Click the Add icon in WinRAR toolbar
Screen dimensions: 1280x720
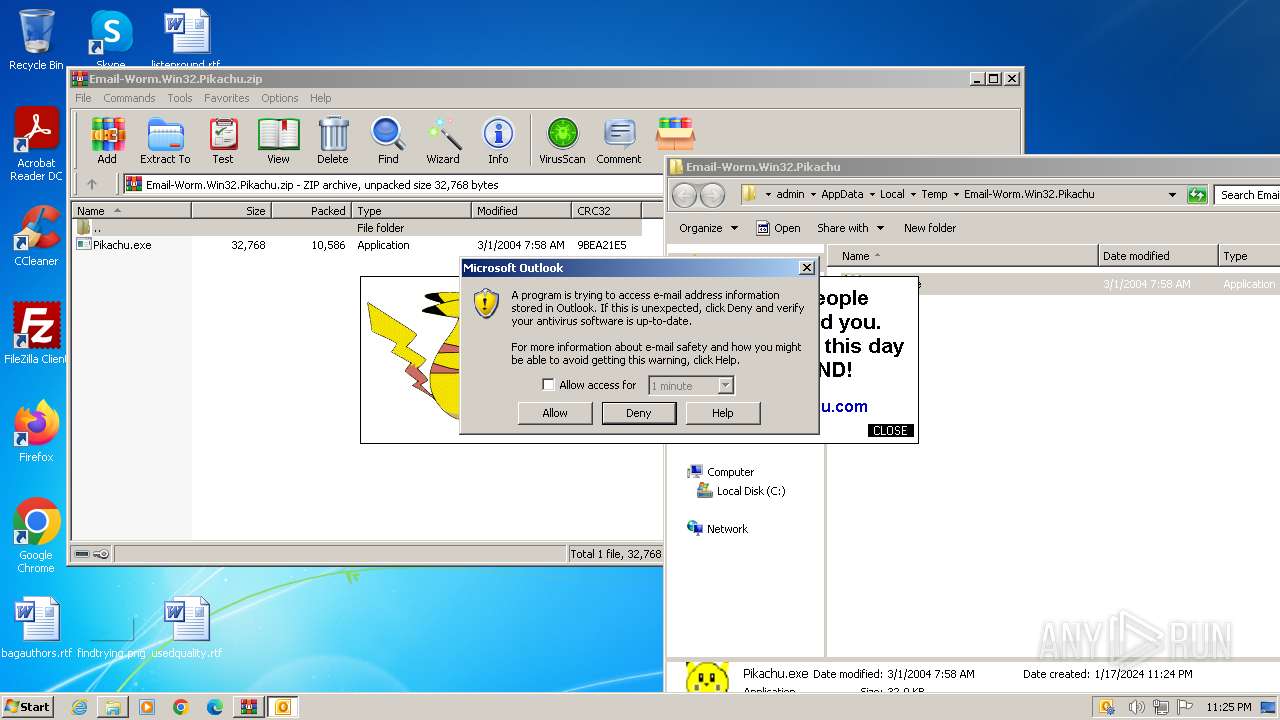pyautogui.click(x=107, y=141)
